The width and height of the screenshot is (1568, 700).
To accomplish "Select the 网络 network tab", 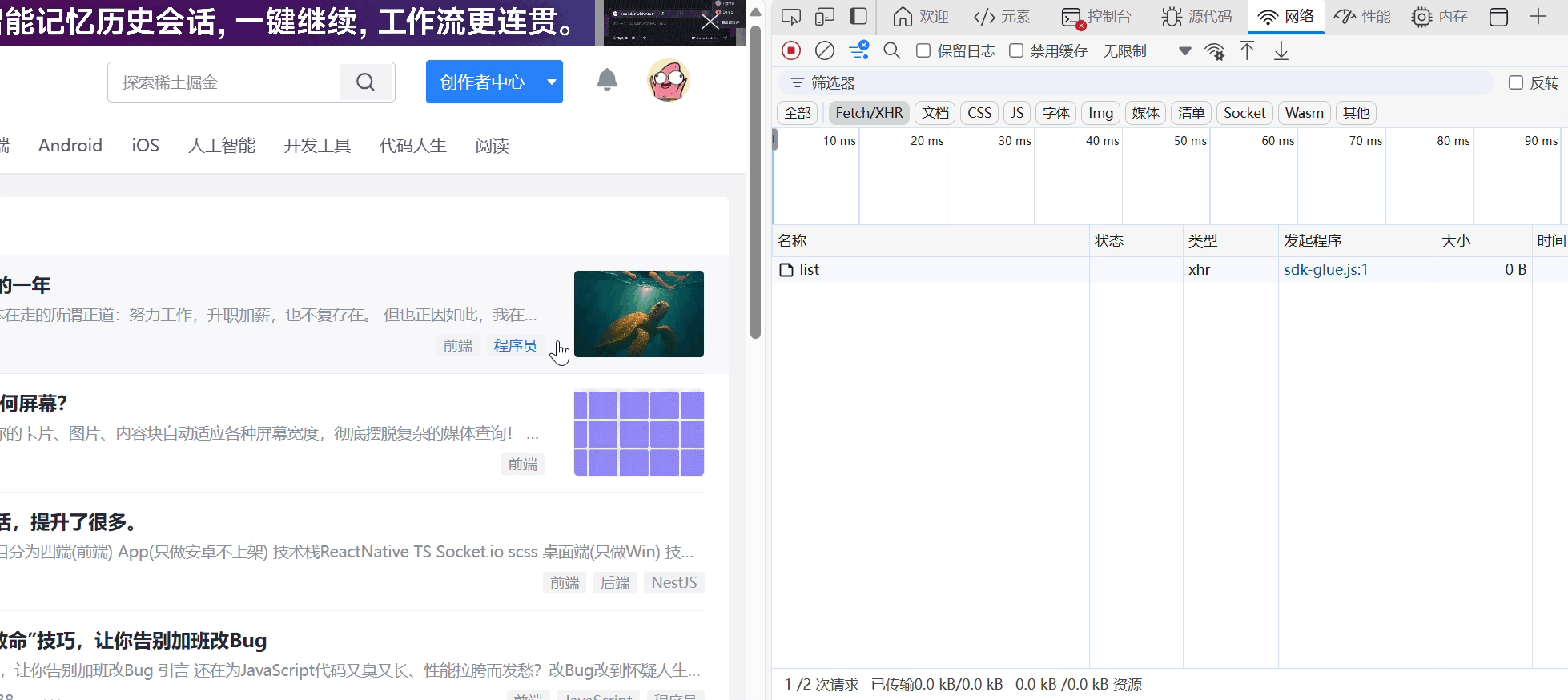I will [1286, 17].
